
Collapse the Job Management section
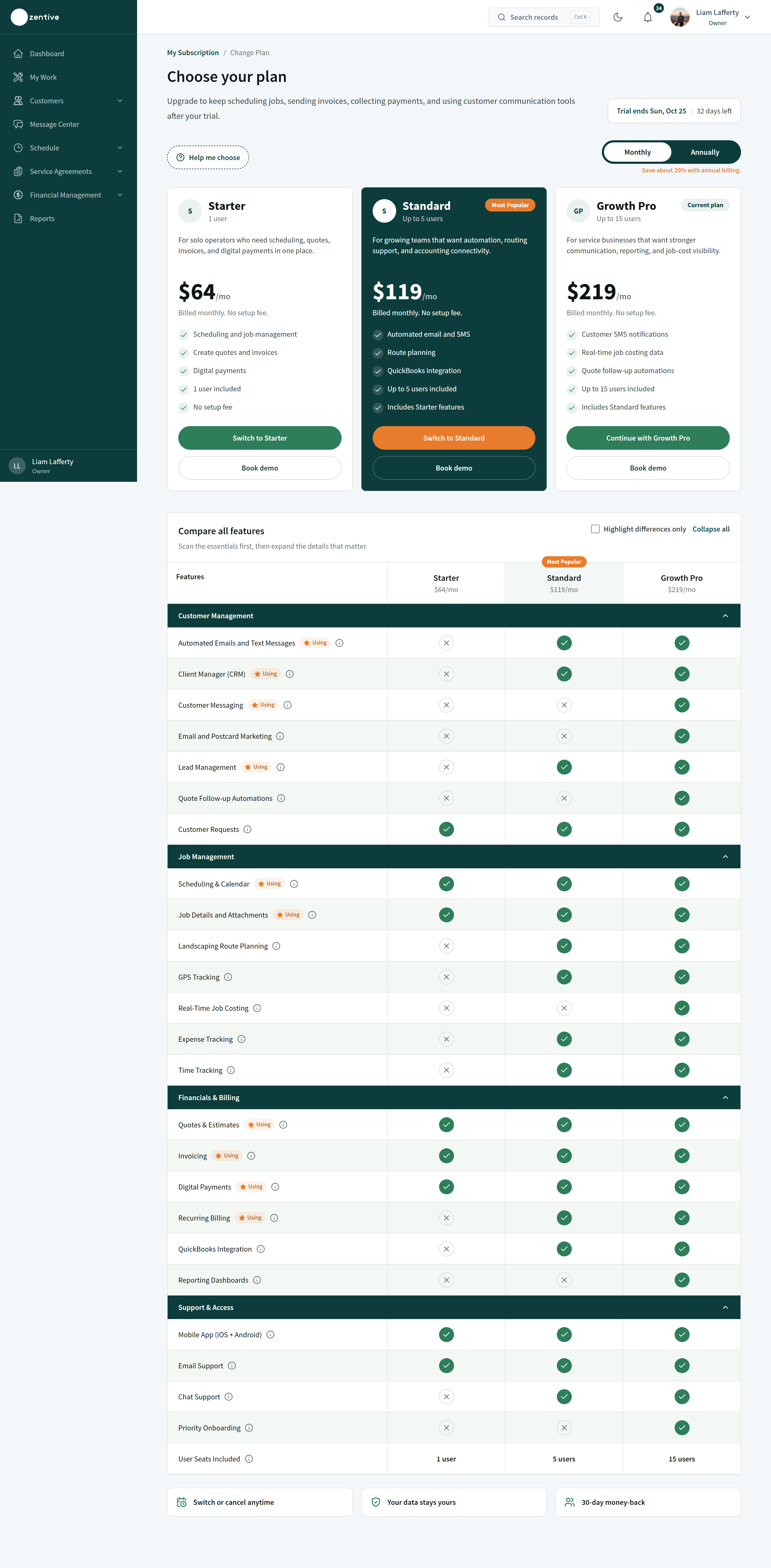[725, 857]
